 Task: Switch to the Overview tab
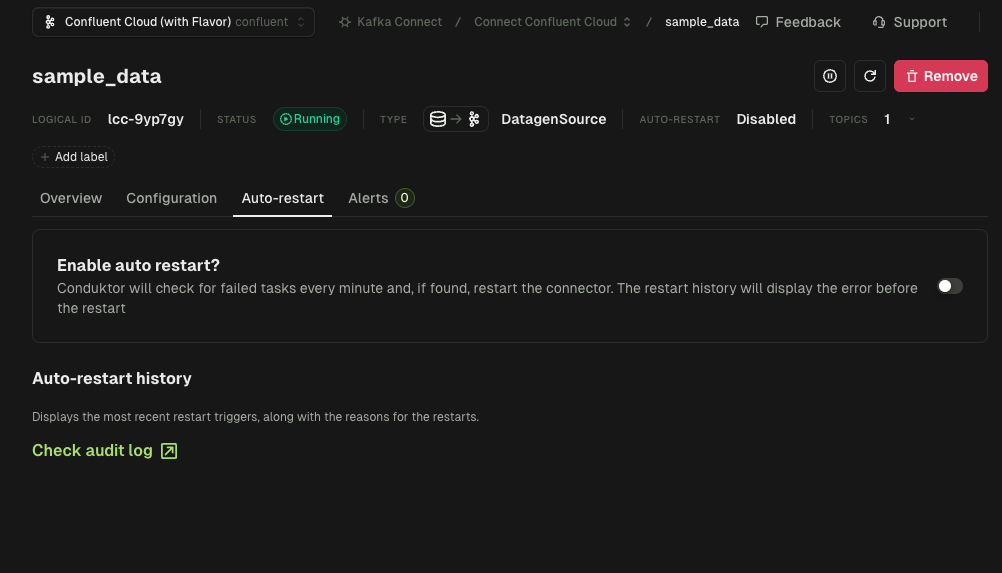pos(71,198)
